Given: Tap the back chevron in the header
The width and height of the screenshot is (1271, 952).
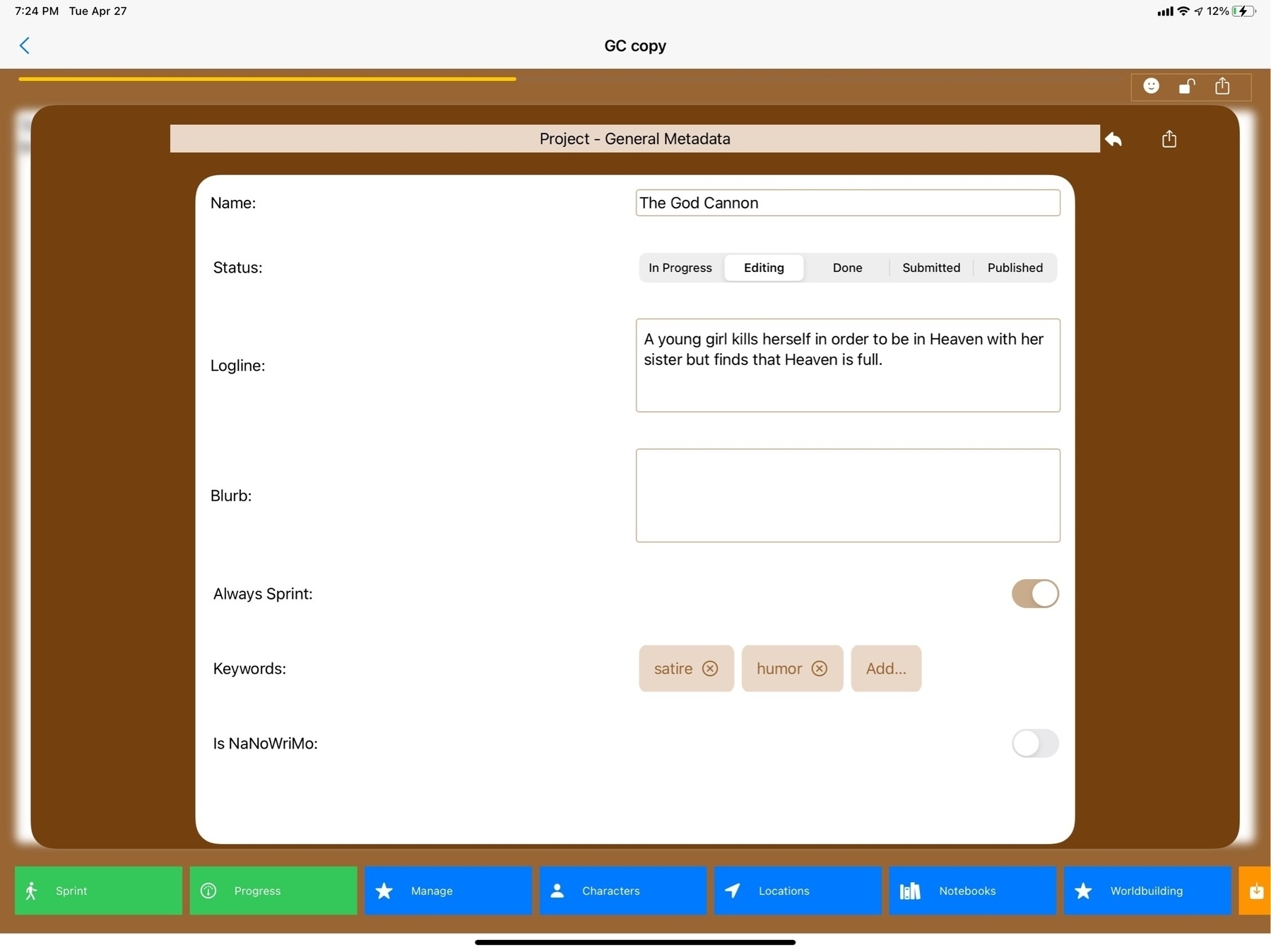Looking at the screenshot, I should (x=25, y=46).
